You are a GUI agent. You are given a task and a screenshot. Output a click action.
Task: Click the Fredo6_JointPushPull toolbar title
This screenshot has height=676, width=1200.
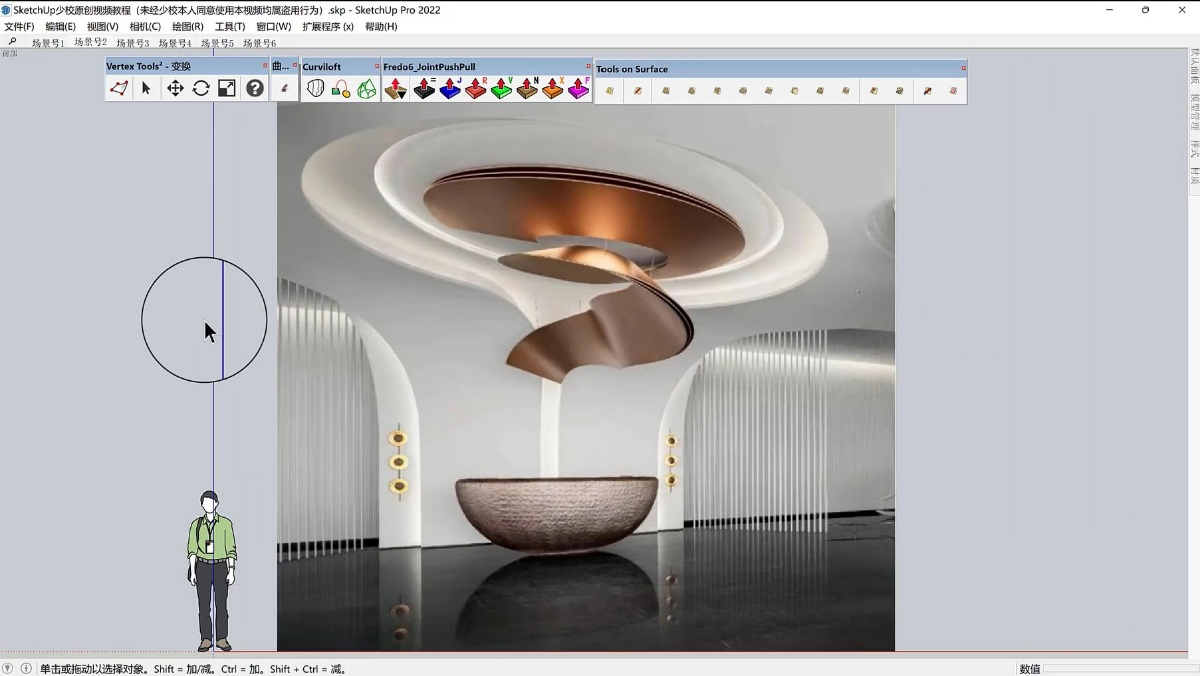pyautogui.click(x=429, y=67)
